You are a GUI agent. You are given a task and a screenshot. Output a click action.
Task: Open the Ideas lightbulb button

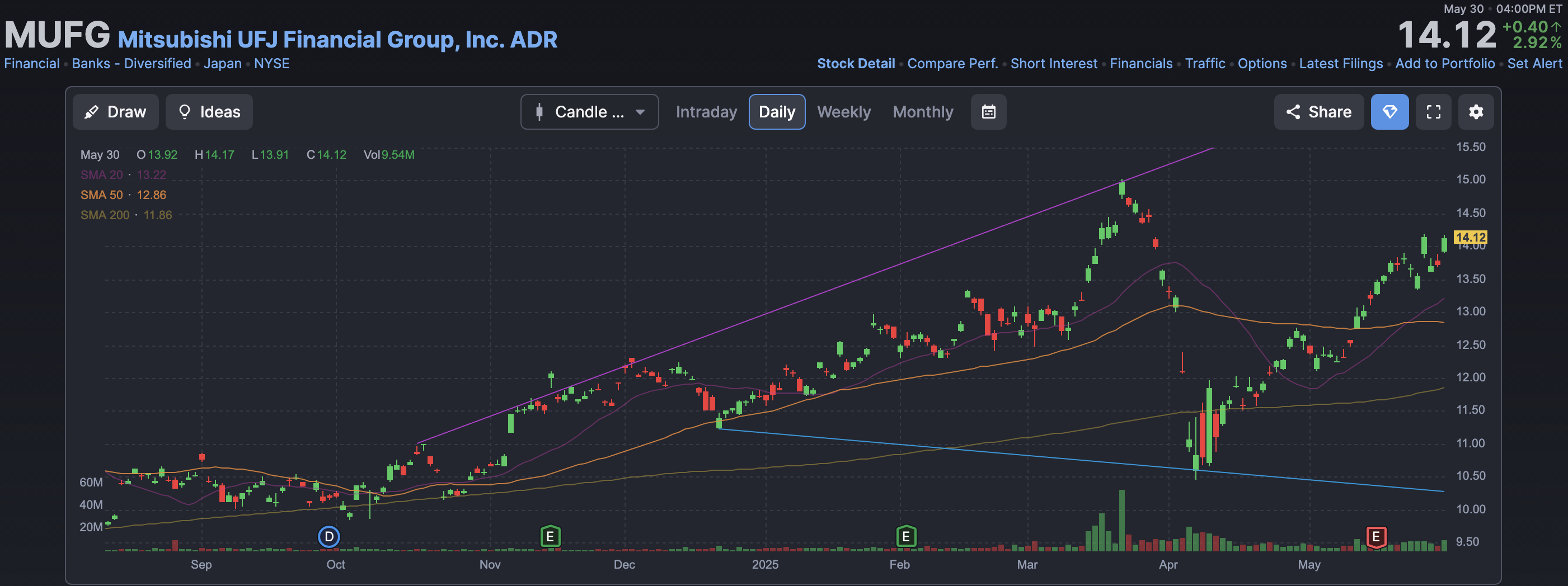209,112
